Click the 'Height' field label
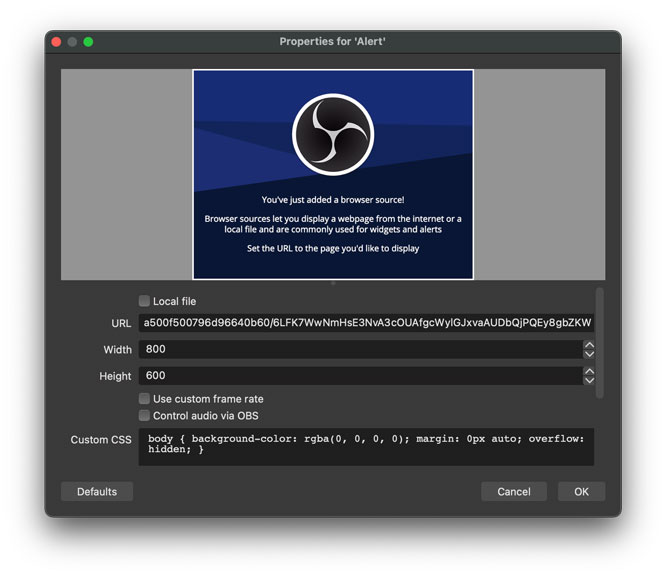The height and width of the screenshot is (576, 666). (115, 376)
